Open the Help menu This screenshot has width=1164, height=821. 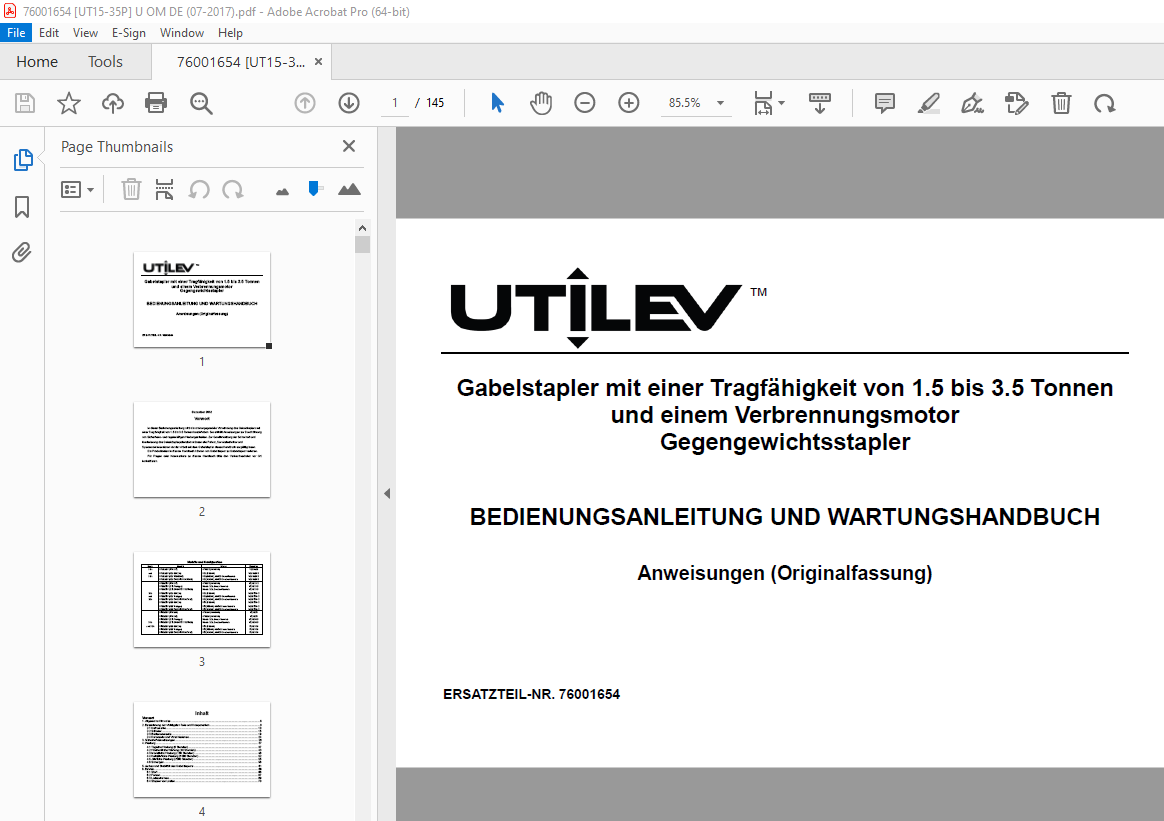pos(230,33)
